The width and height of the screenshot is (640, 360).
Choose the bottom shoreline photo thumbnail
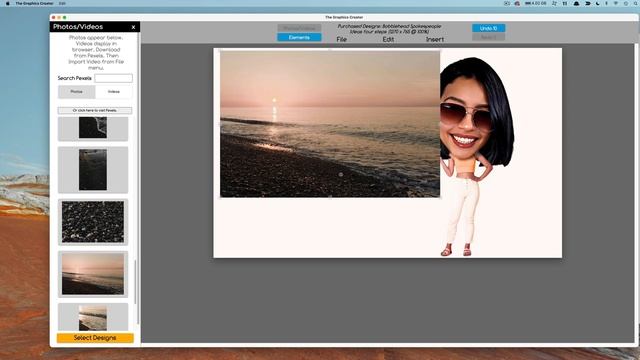point(93,317)
